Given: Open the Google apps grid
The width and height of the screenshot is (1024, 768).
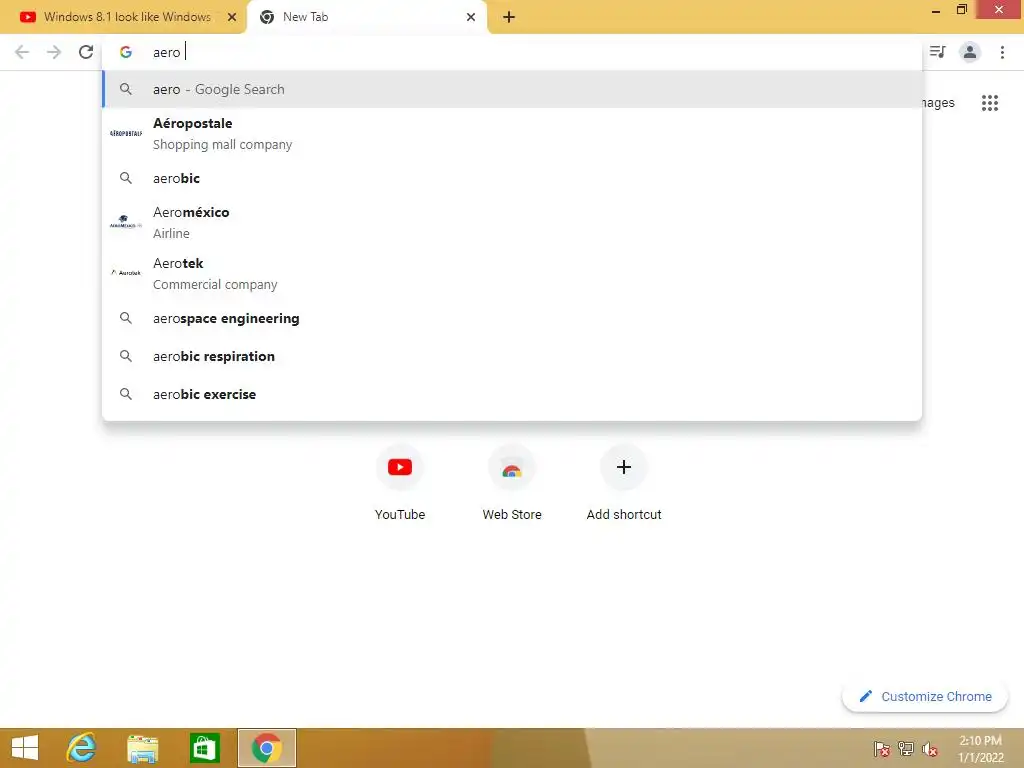Looking at the screenshot, I should [990, 103].
